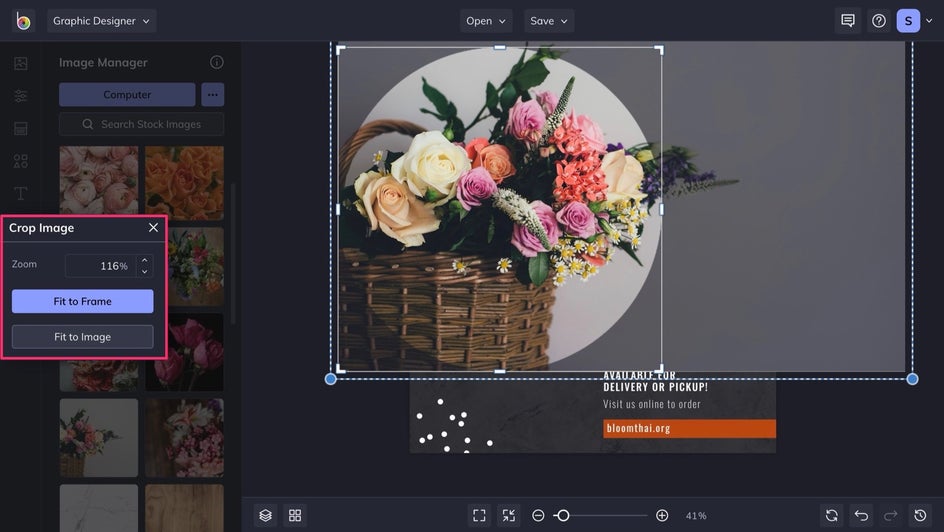Click the crop frame bottom middle handle
The height and width of the screenshot is (532, 944).
pyautogui.click(x=500, y=371)
